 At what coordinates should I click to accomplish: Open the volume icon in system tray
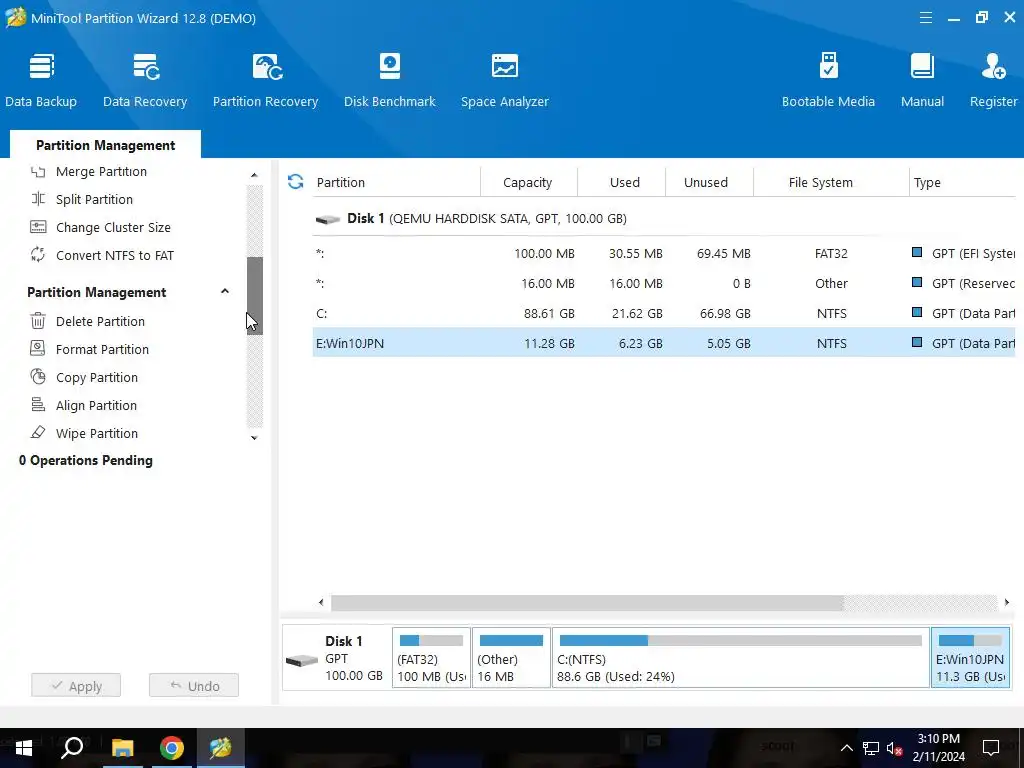click(894, 748)
